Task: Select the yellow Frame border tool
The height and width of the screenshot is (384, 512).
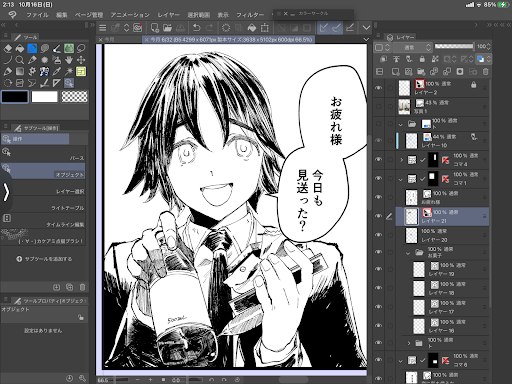Action: point(81,71)
